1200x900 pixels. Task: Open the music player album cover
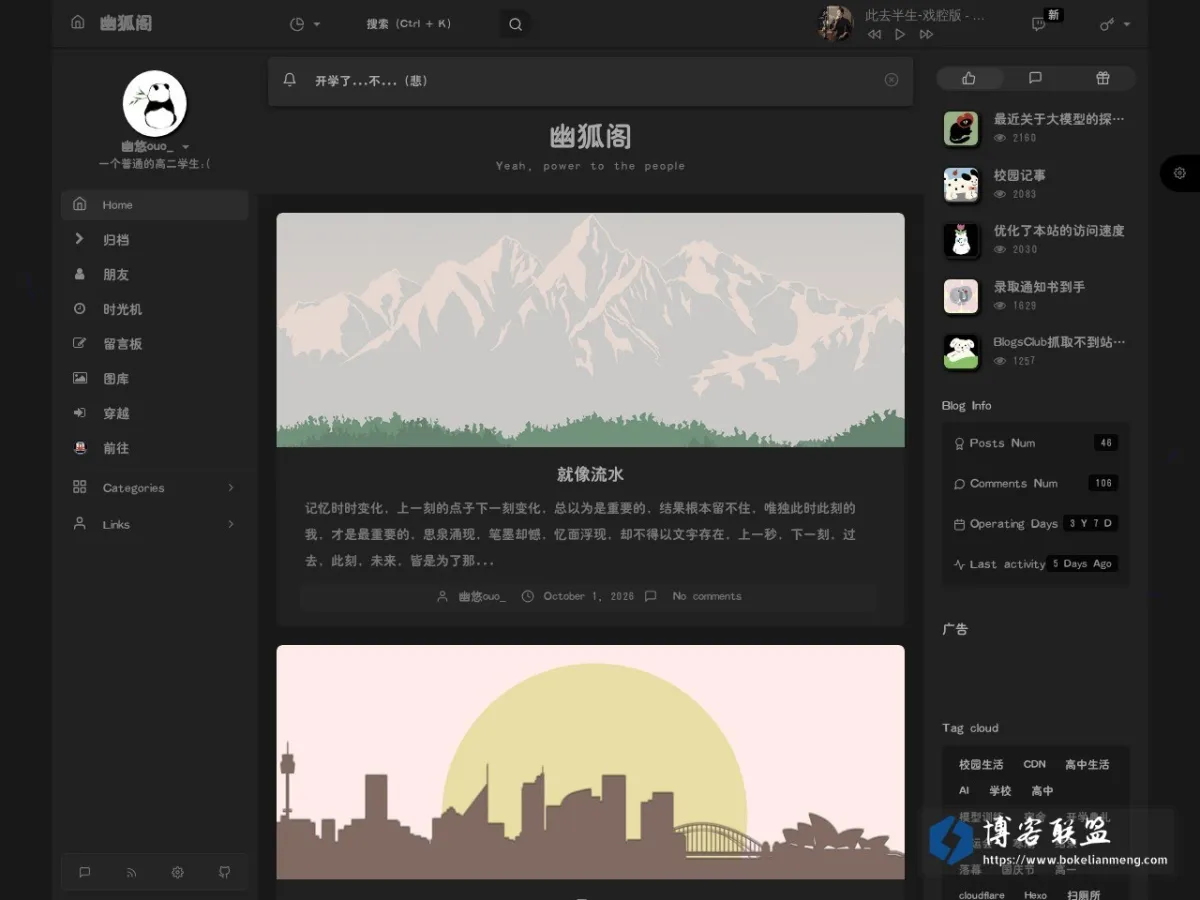[x=835, y=23]
